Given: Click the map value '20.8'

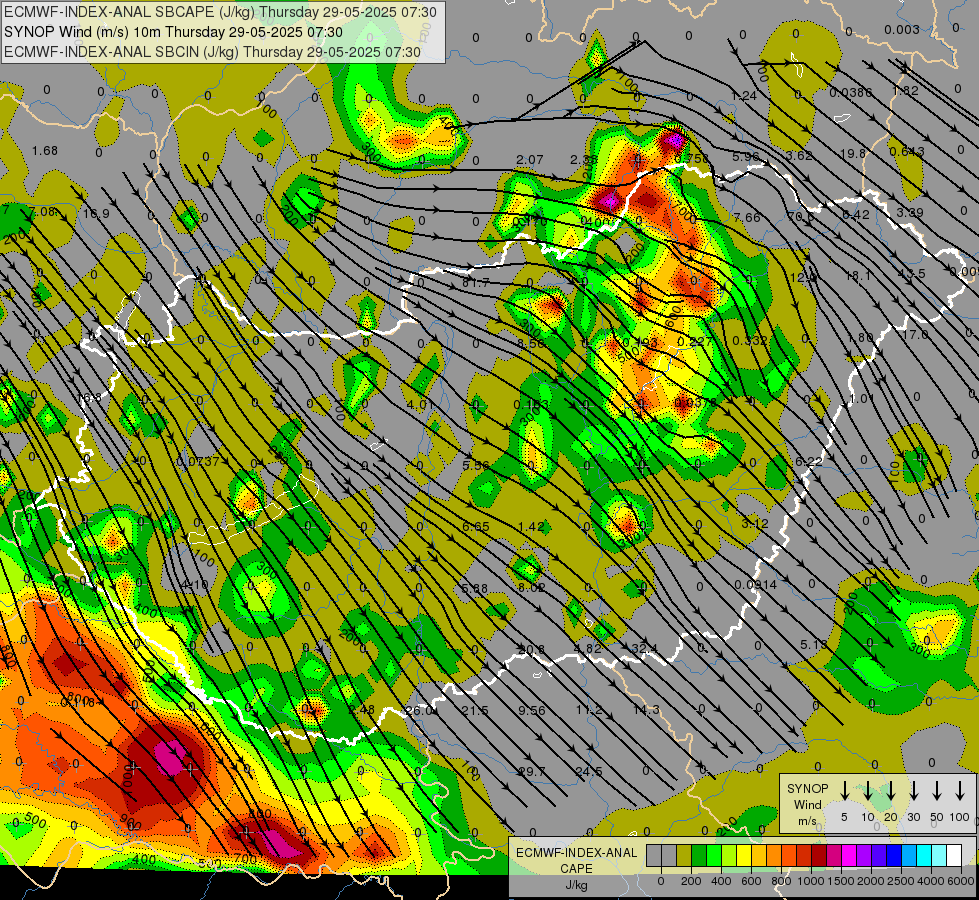Looking at the screenshot, I should click(x=531, y=650).
